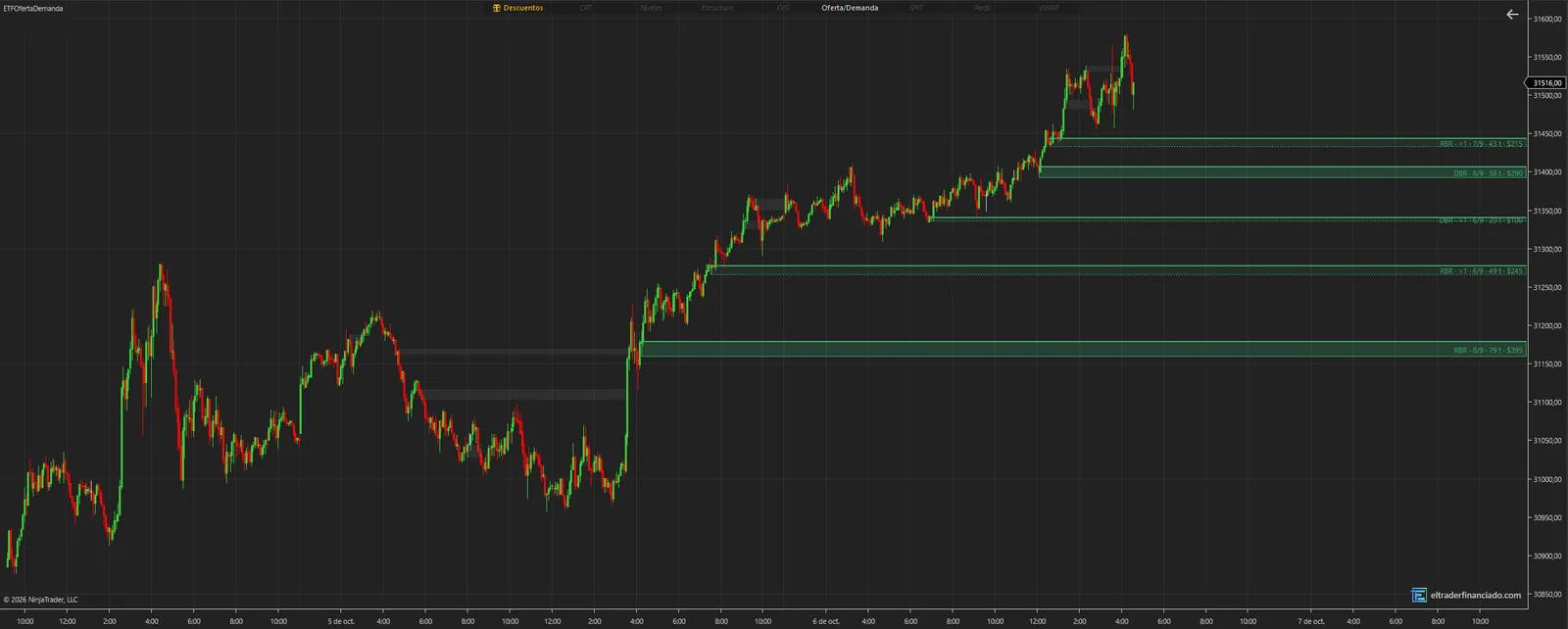The height and width of the screenshot is (629, 1568).
Task: Open the eltraderfinanciado.com link
Action: (1476, 595)
